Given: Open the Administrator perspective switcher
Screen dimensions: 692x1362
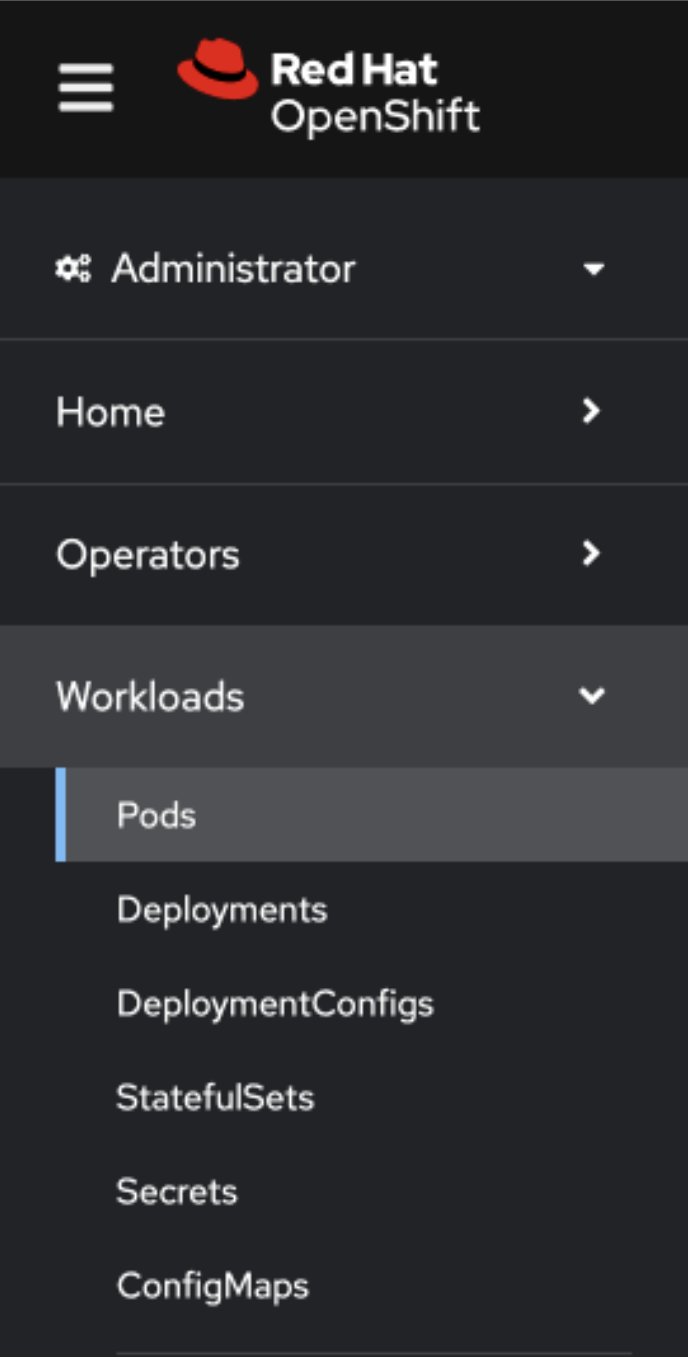Looking at the screenshot, I should 344,268.
